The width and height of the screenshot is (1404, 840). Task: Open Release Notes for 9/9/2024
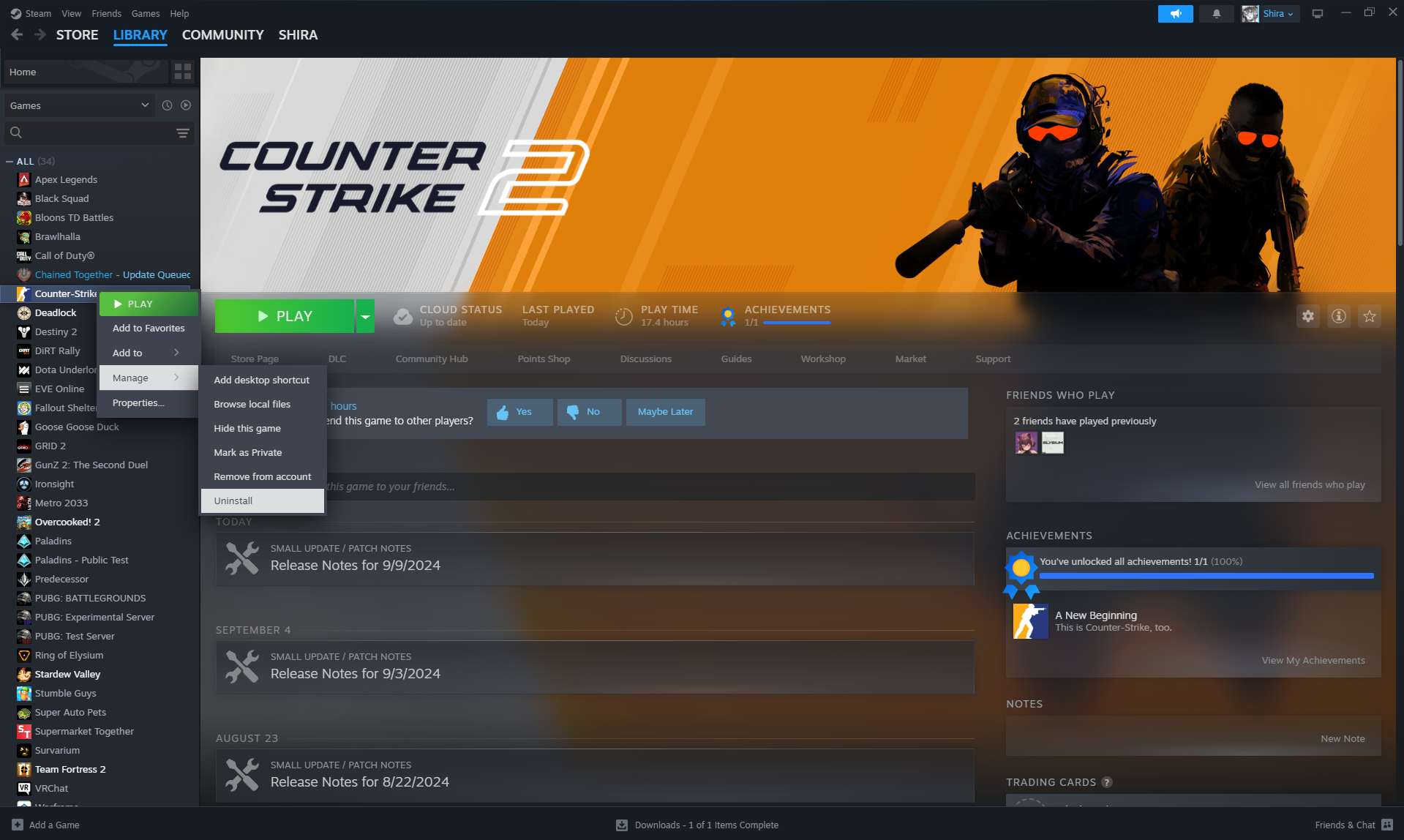[x=594, y=559]
